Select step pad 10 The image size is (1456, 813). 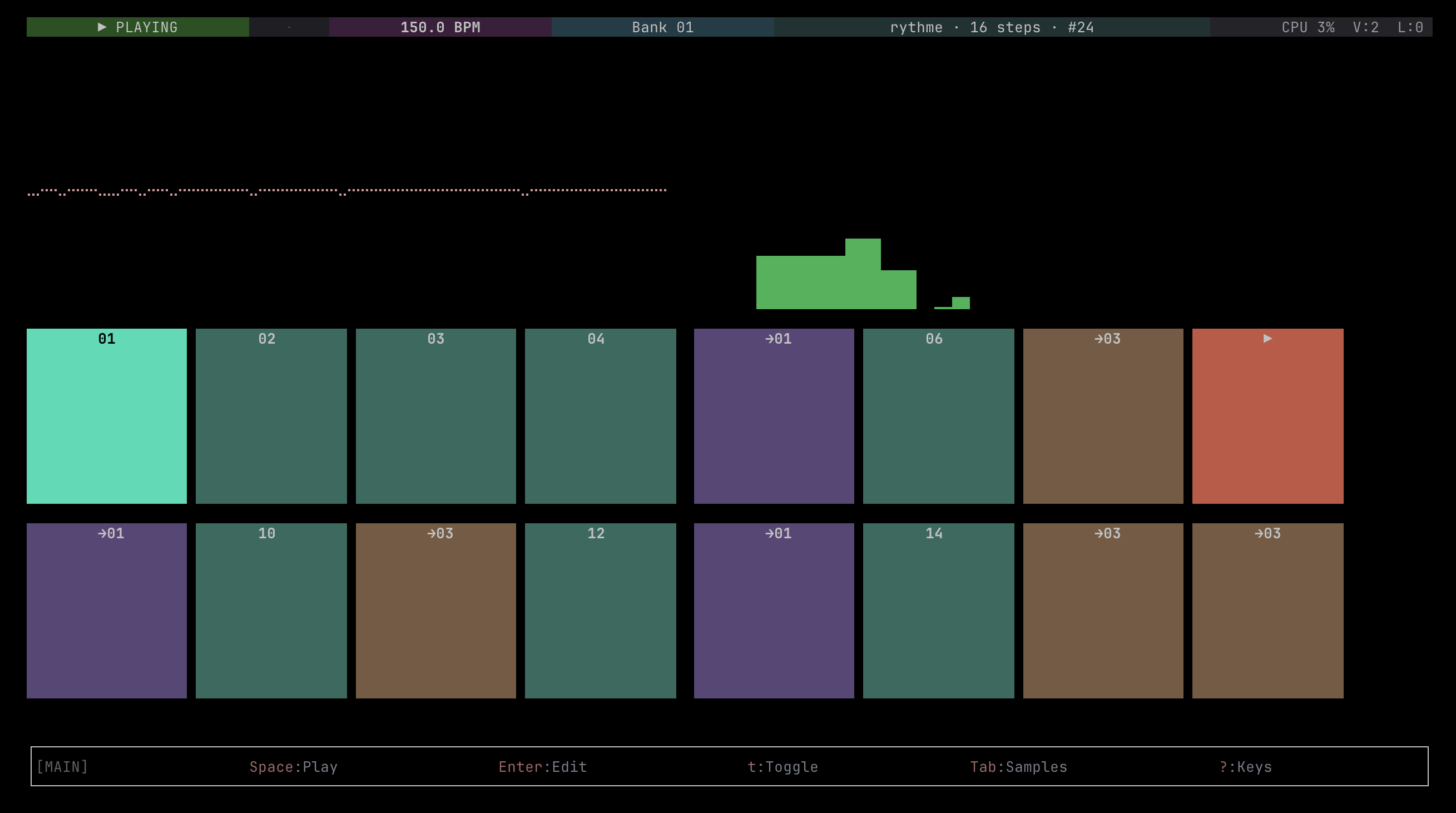click(271, 610)
